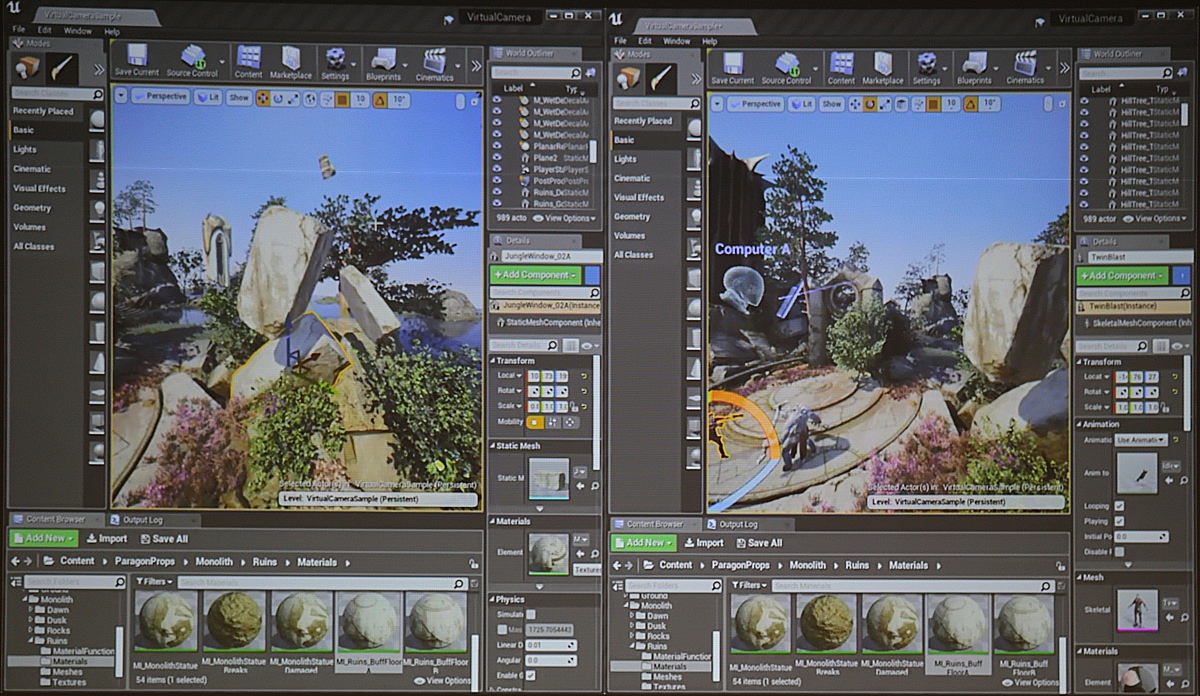Open Source Control in the right editor toolbar
Image resolution: width=1200 pixels, height=696 pixels.
click(787, 66)
